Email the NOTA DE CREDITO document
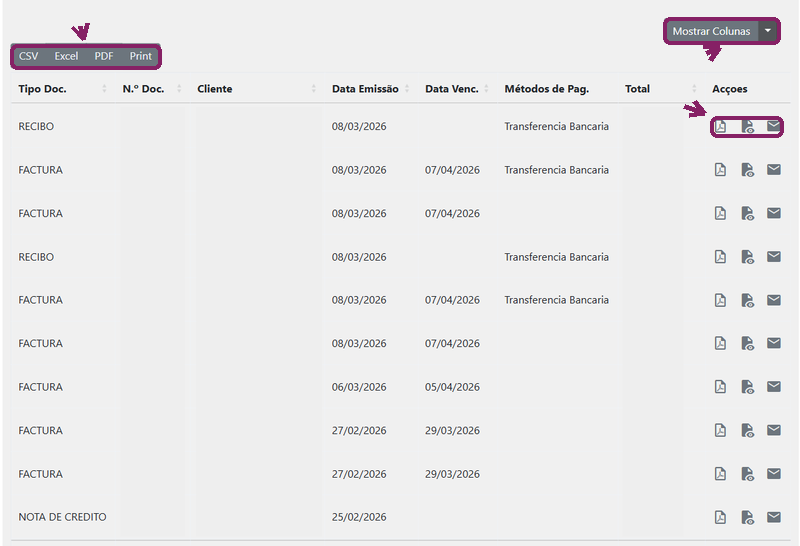 pyautogui.click(x=773, y=517)
